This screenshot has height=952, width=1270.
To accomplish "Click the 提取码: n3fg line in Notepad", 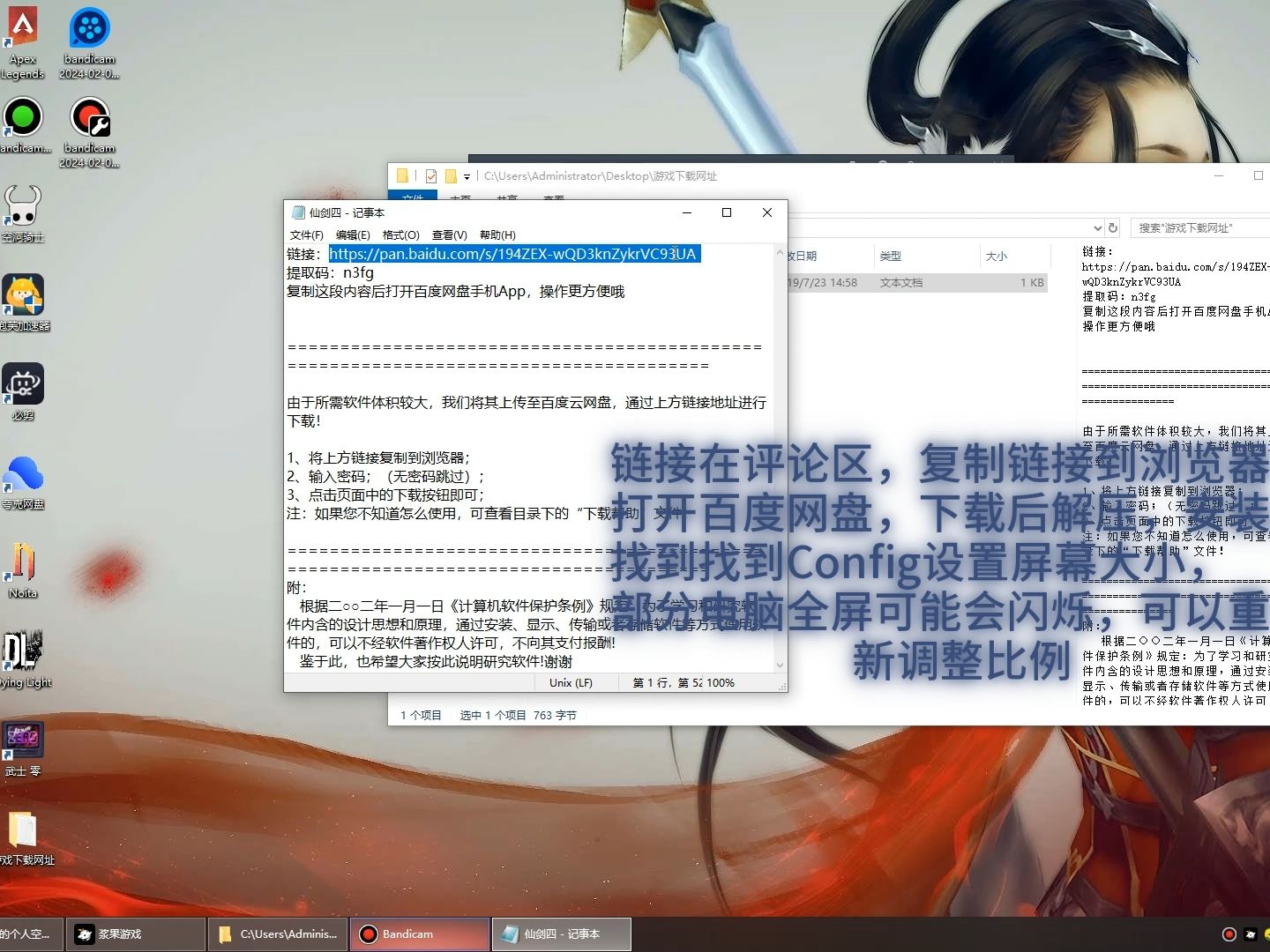I will click(331, 272).
